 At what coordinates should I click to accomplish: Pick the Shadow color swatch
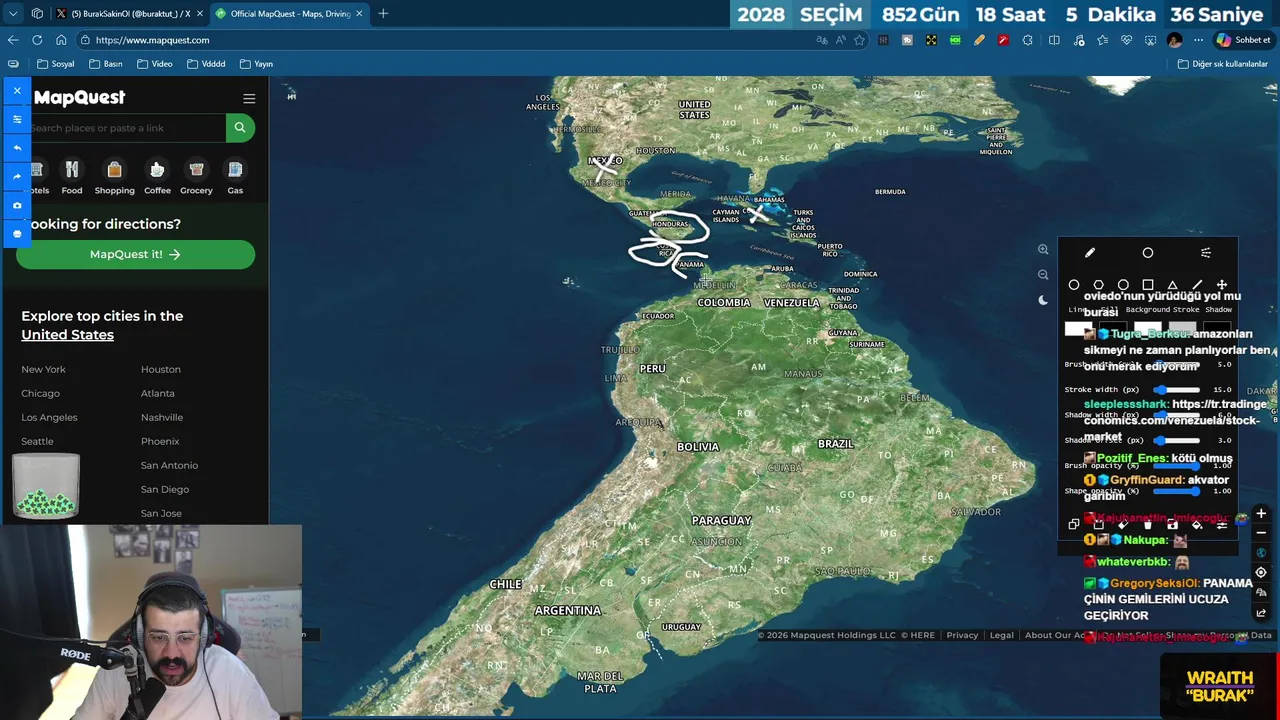(x=1218, y=328)
